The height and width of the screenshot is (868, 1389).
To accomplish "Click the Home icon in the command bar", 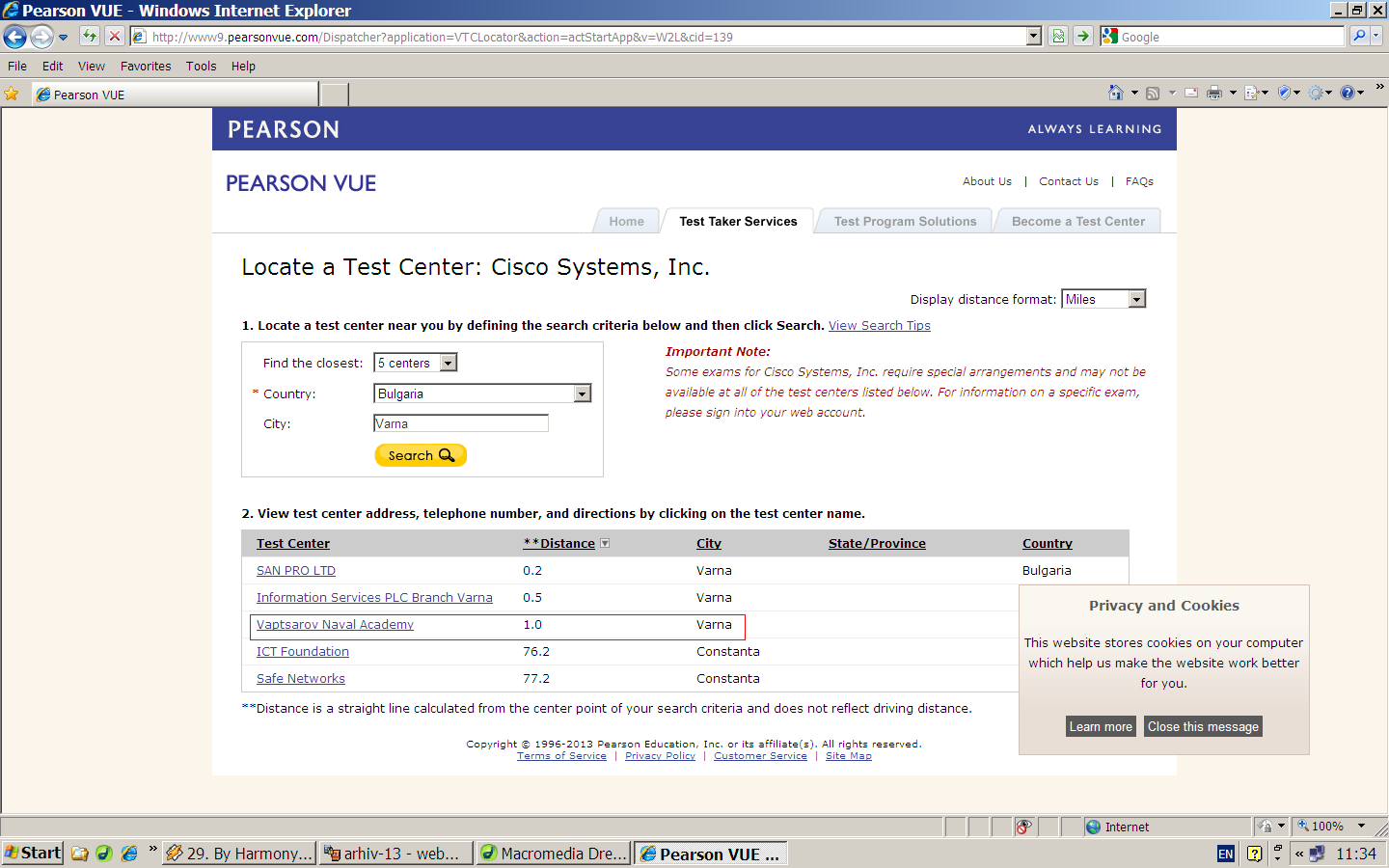I will (1116, 93).
